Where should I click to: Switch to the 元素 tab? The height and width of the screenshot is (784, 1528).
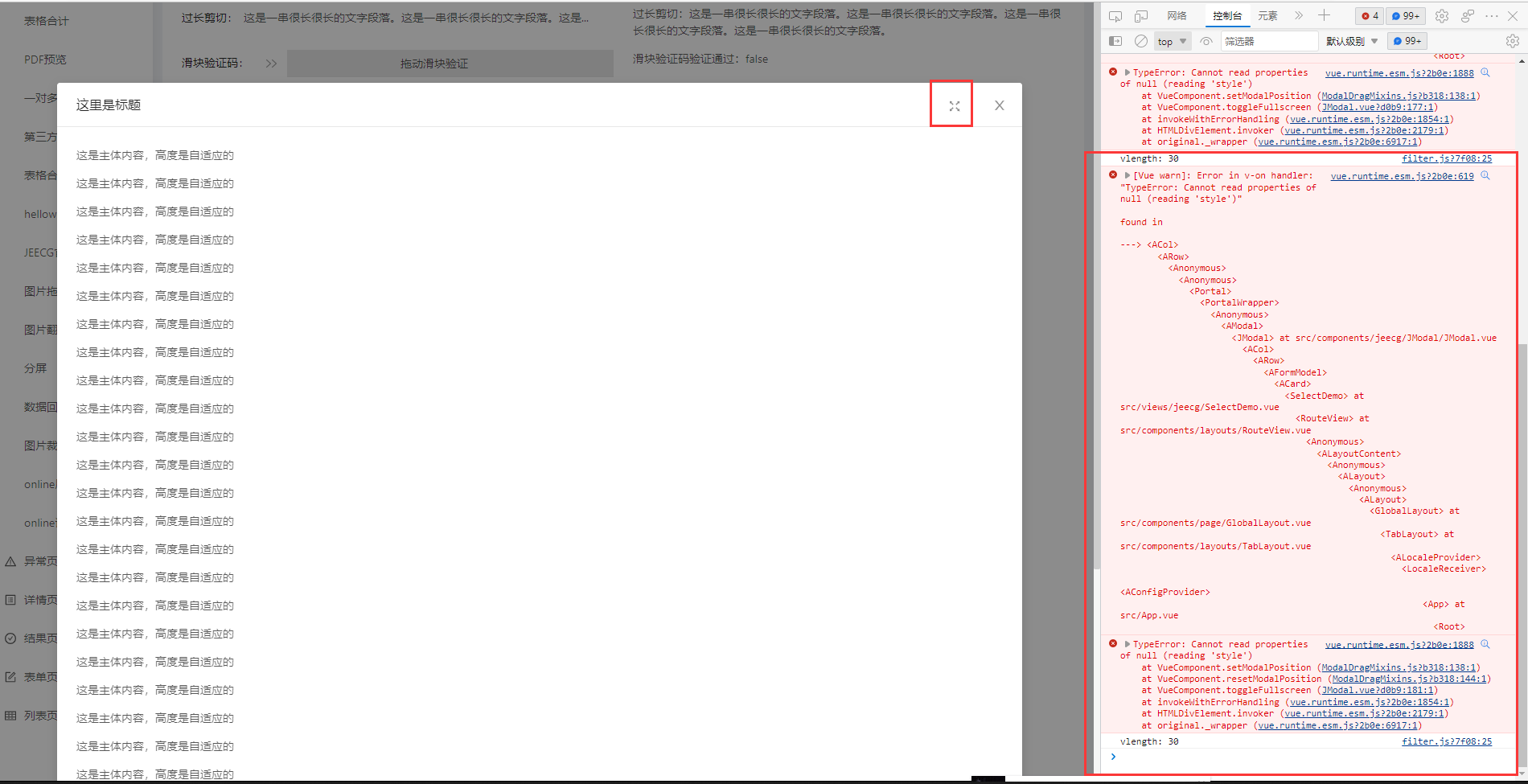click(x=1268, y=15)
